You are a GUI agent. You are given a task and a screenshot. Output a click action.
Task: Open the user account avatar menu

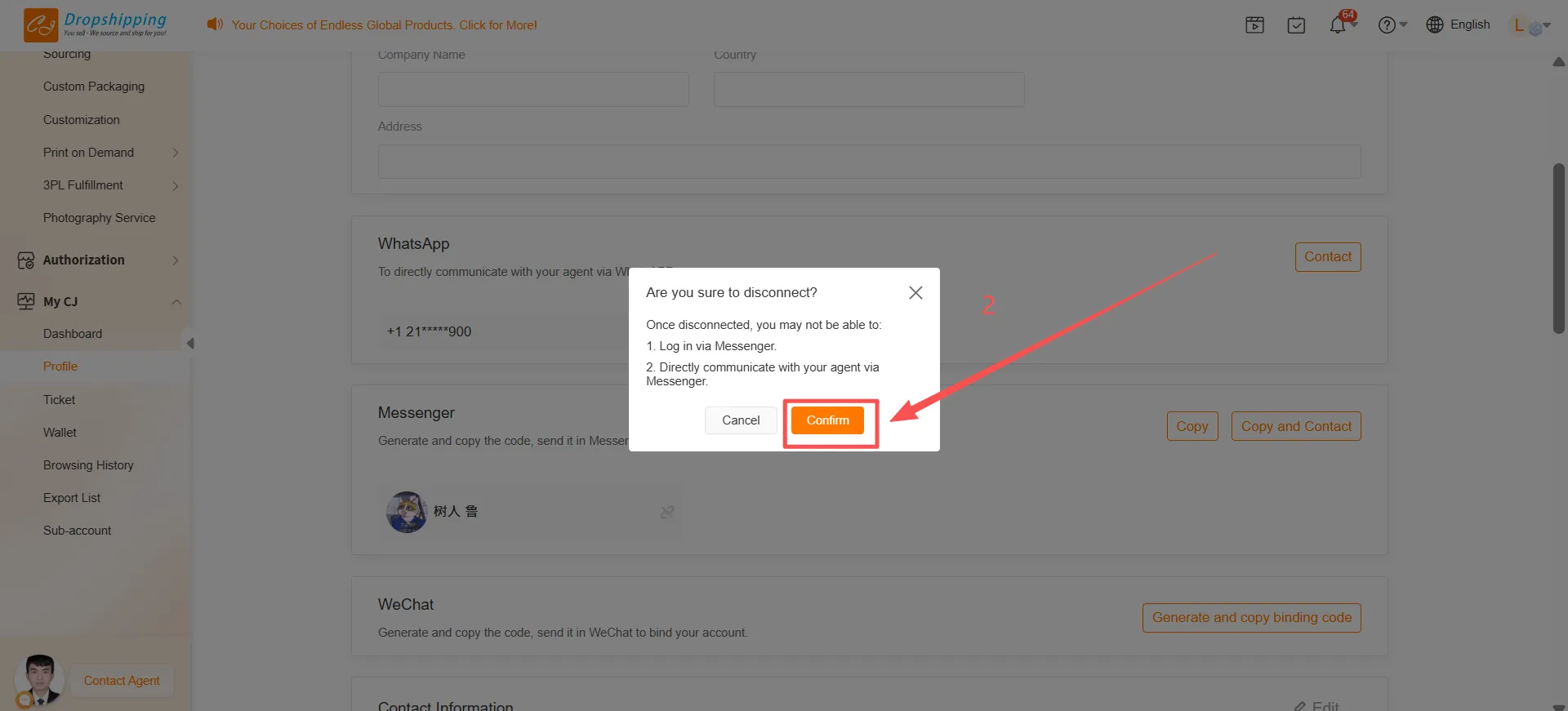click(x=1526, y=25)
